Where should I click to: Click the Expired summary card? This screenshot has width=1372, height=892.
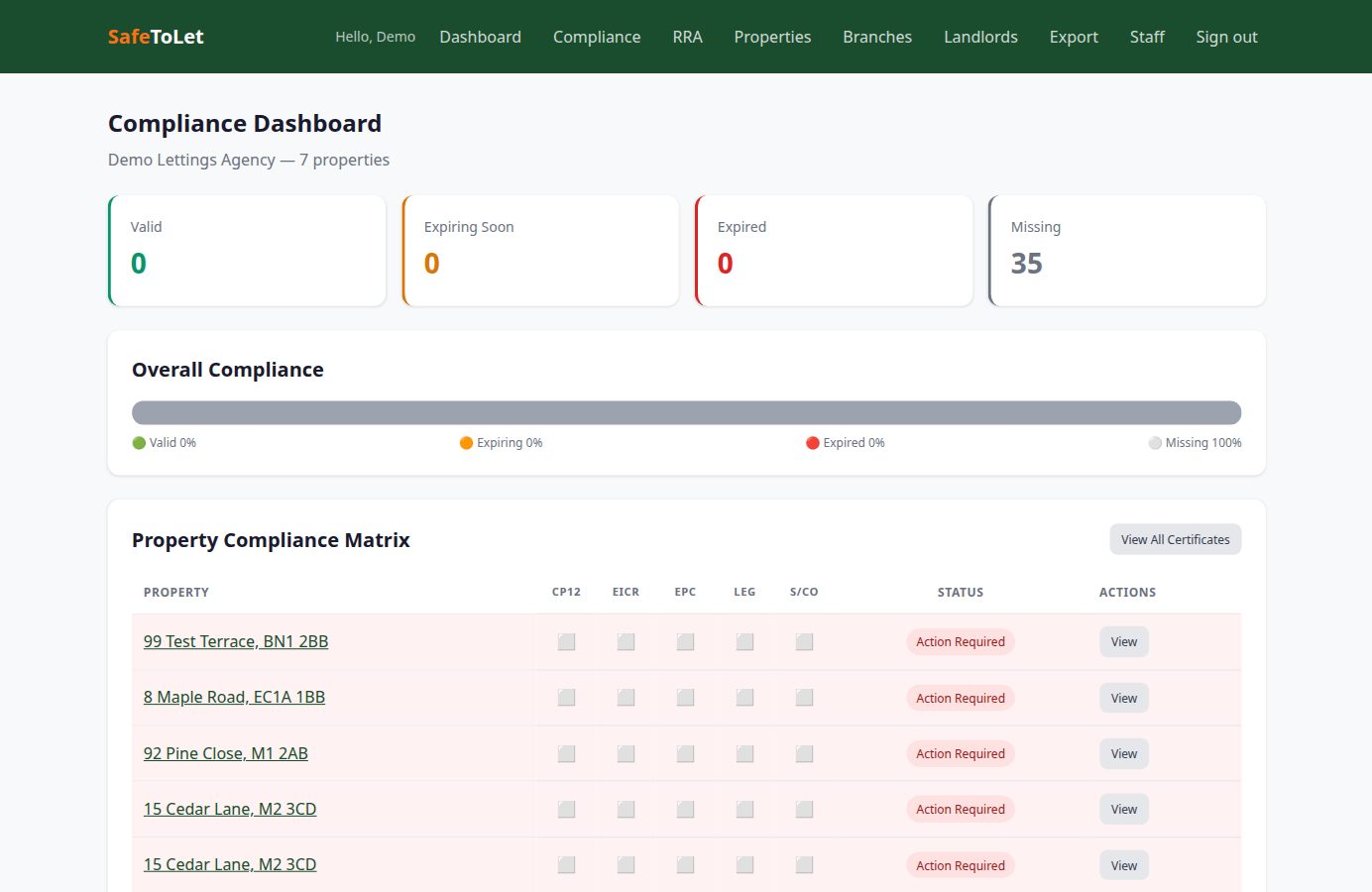pyautogui.click(x=834, y=251)
